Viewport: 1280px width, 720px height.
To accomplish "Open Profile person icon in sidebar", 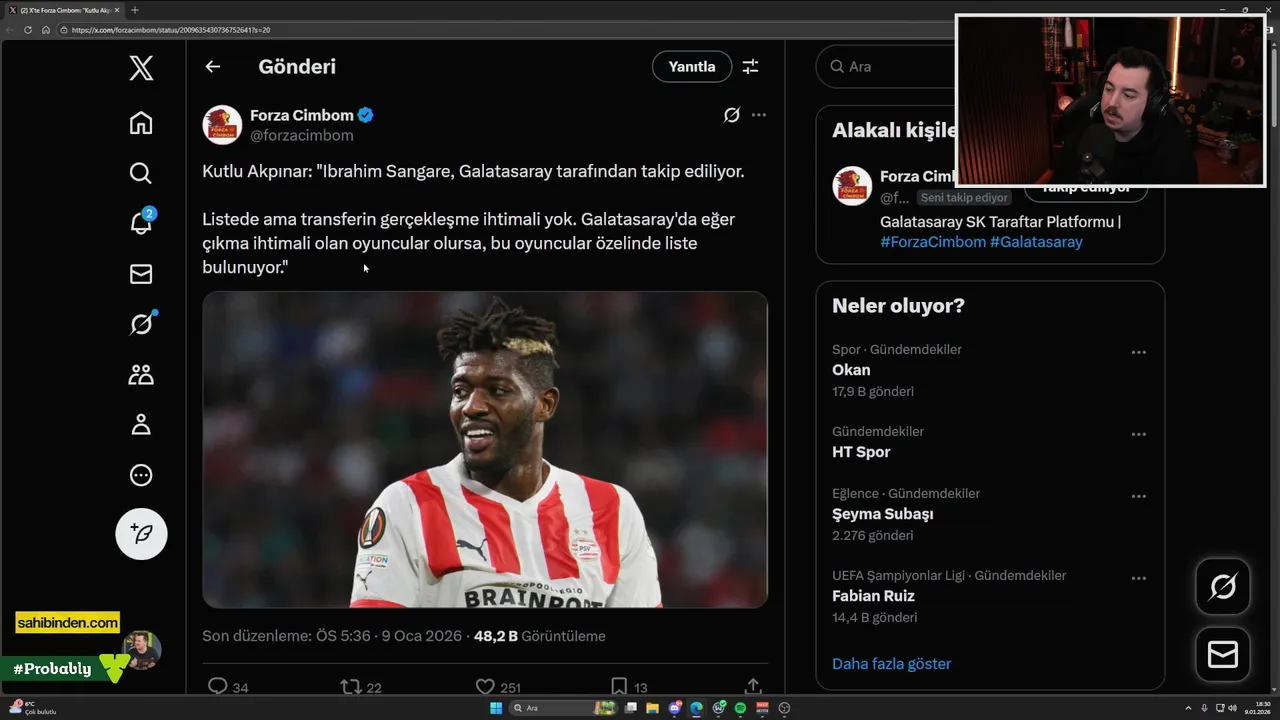I will point(141,425).
